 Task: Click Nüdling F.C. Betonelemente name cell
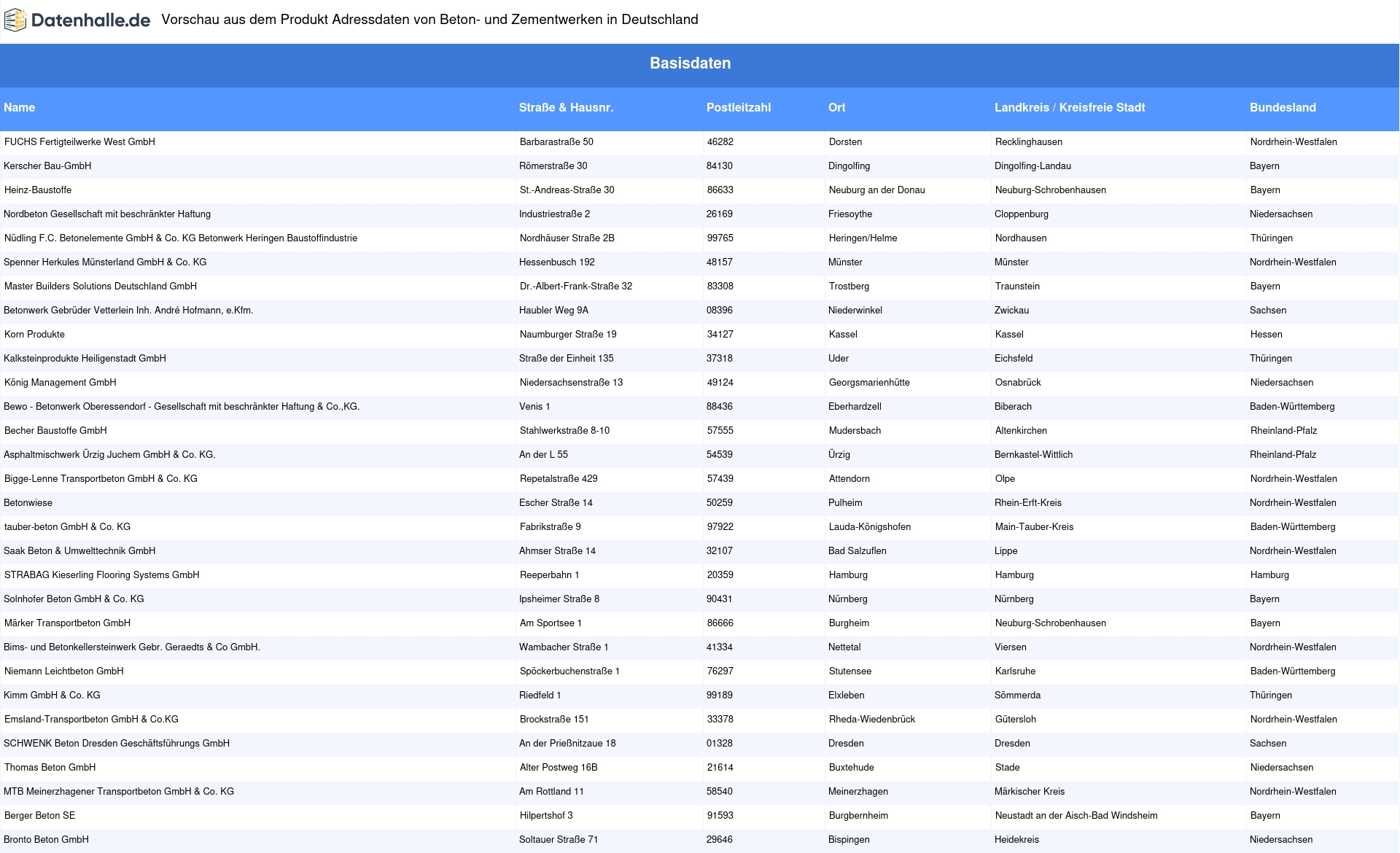point(181,238)
